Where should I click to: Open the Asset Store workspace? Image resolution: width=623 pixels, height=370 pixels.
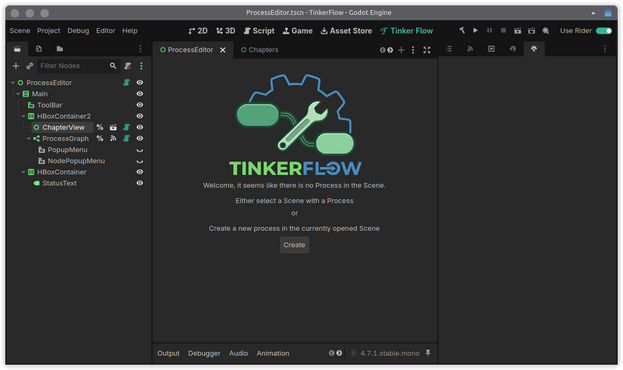pyautogui.click(x=346, y=31)
